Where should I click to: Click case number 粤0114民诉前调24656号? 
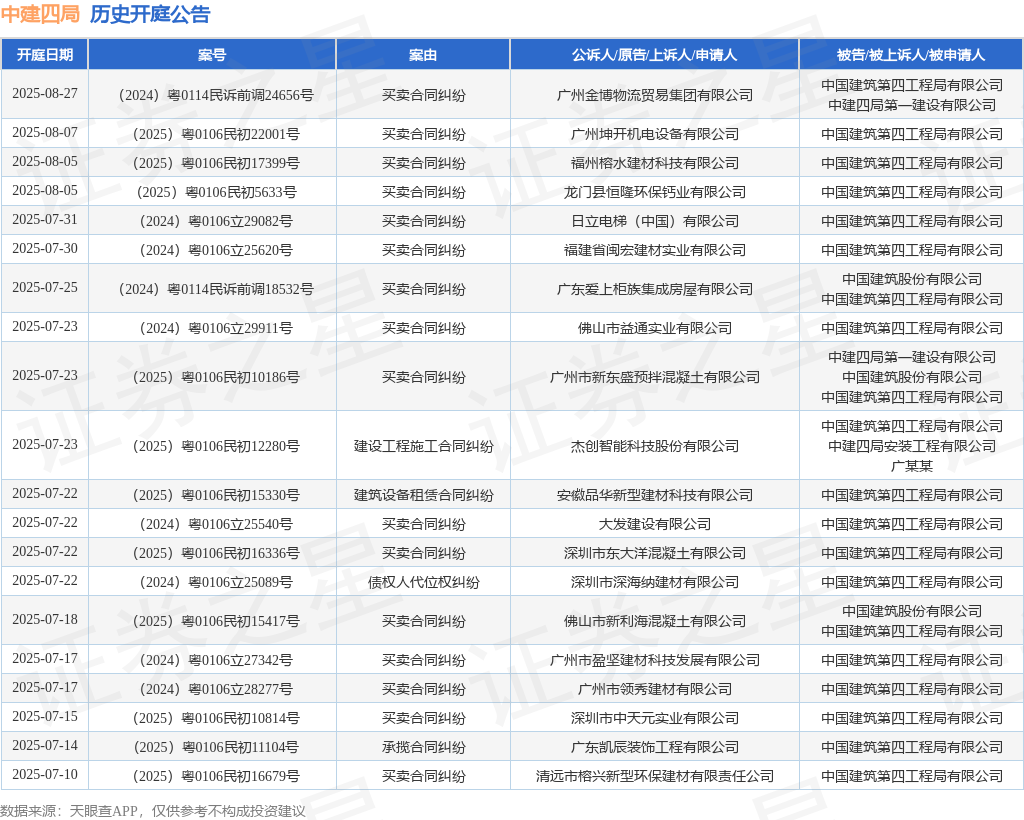[x=216, y=95]
